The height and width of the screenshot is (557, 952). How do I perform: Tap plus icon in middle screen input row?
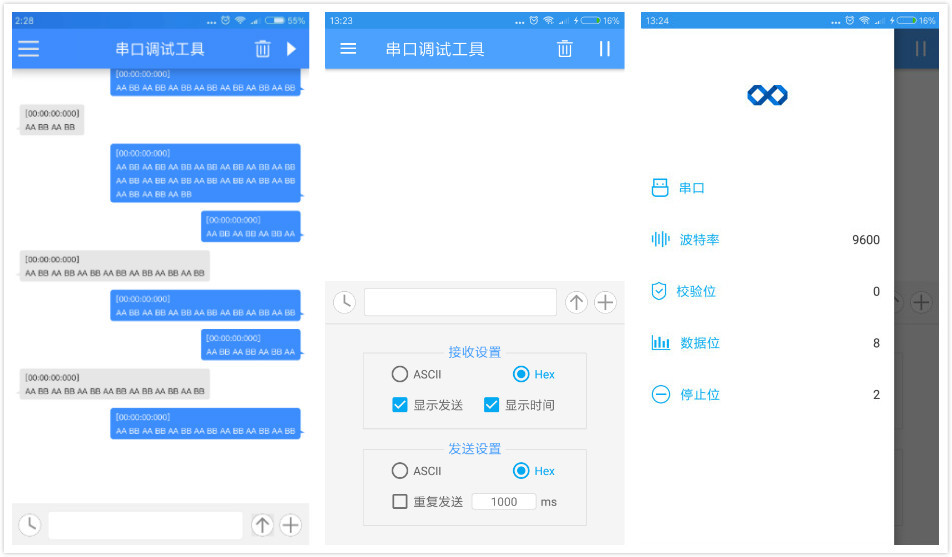click(x=605, y=302)
